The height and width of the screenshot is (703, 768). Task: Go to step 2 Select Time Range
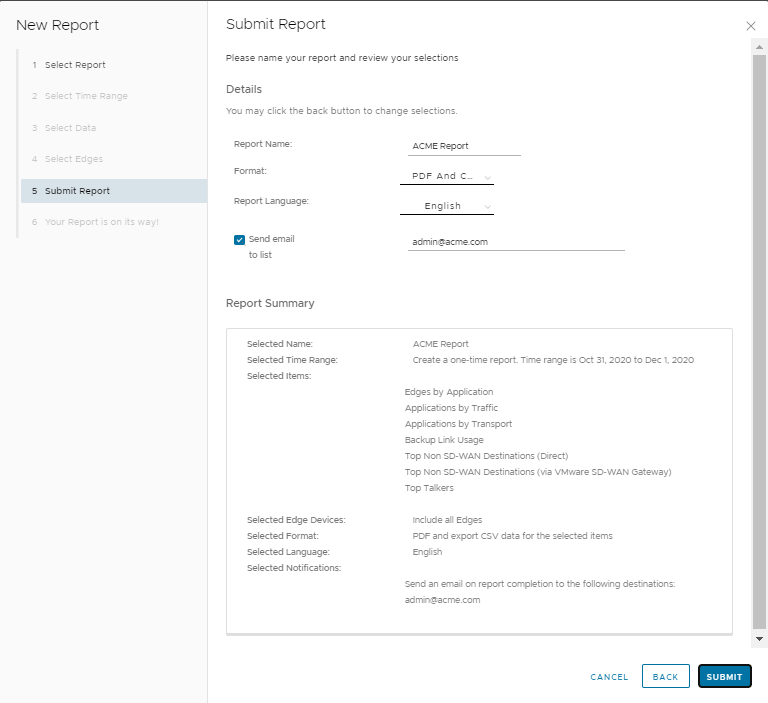86,96
